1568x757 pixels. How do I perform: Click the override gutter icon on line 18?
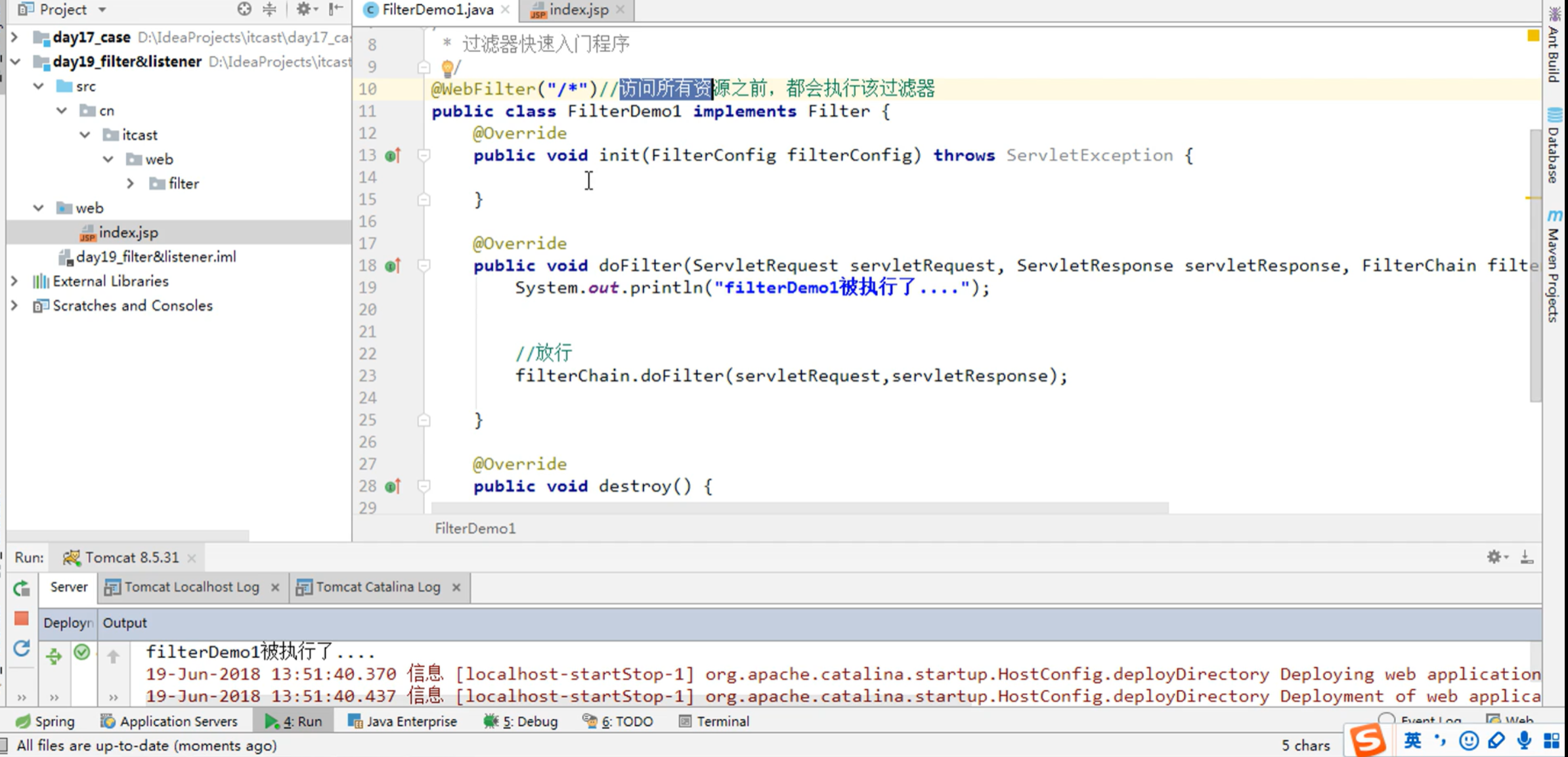(393, 266)
